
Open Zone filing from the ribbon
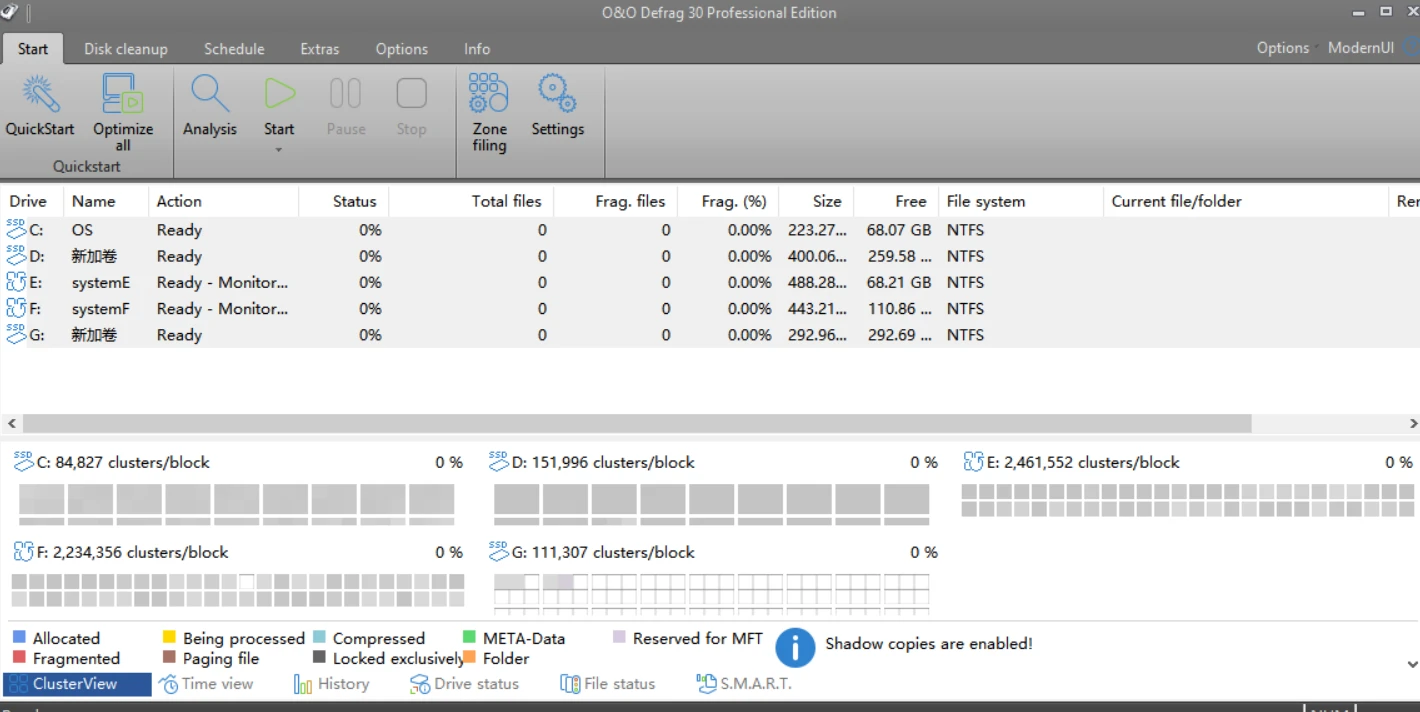click(489, 94)
